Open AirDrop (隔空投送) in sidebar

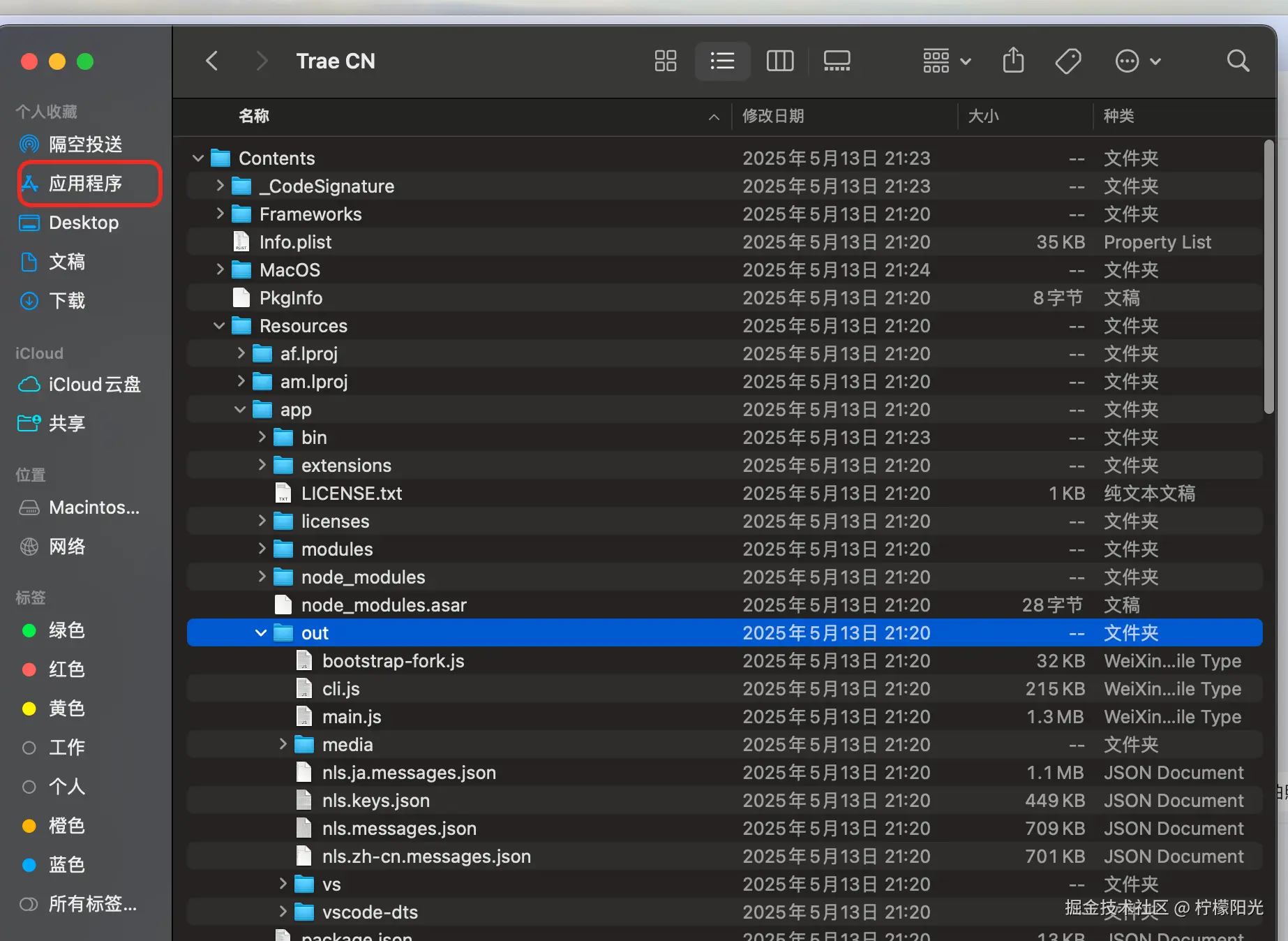[87, 145]
